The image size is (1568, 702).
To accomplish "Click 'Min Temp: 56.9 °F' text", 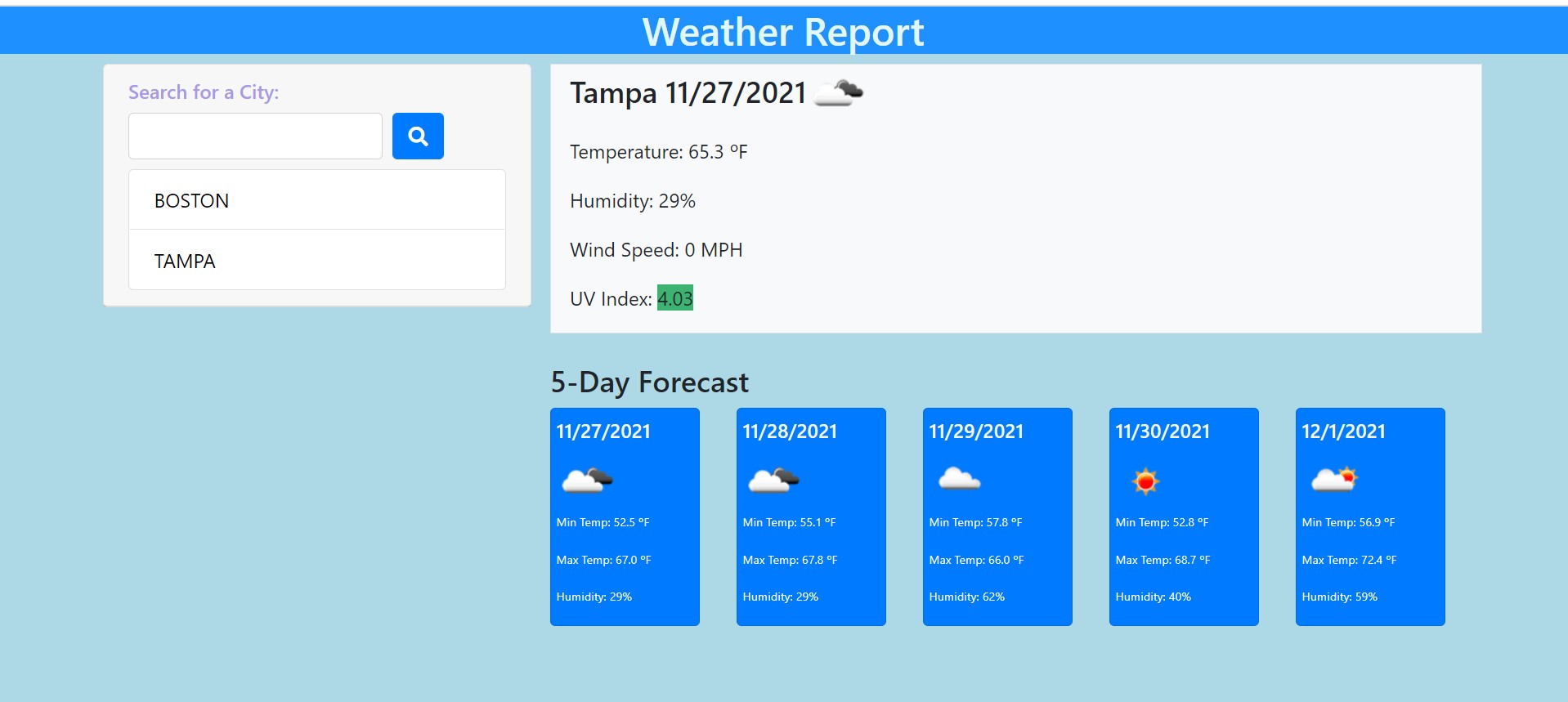I will tap(1348, 522).
